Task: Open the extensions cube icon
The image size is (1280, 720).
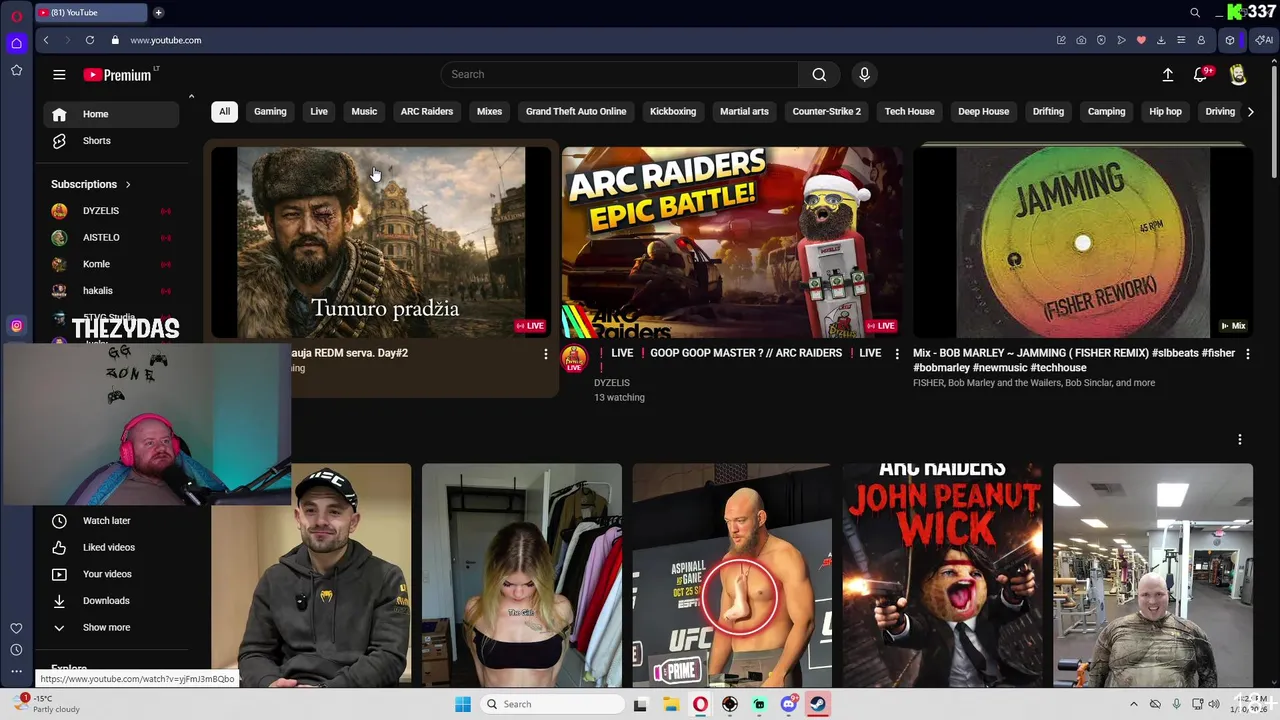Action: [x=1230, y=40]
